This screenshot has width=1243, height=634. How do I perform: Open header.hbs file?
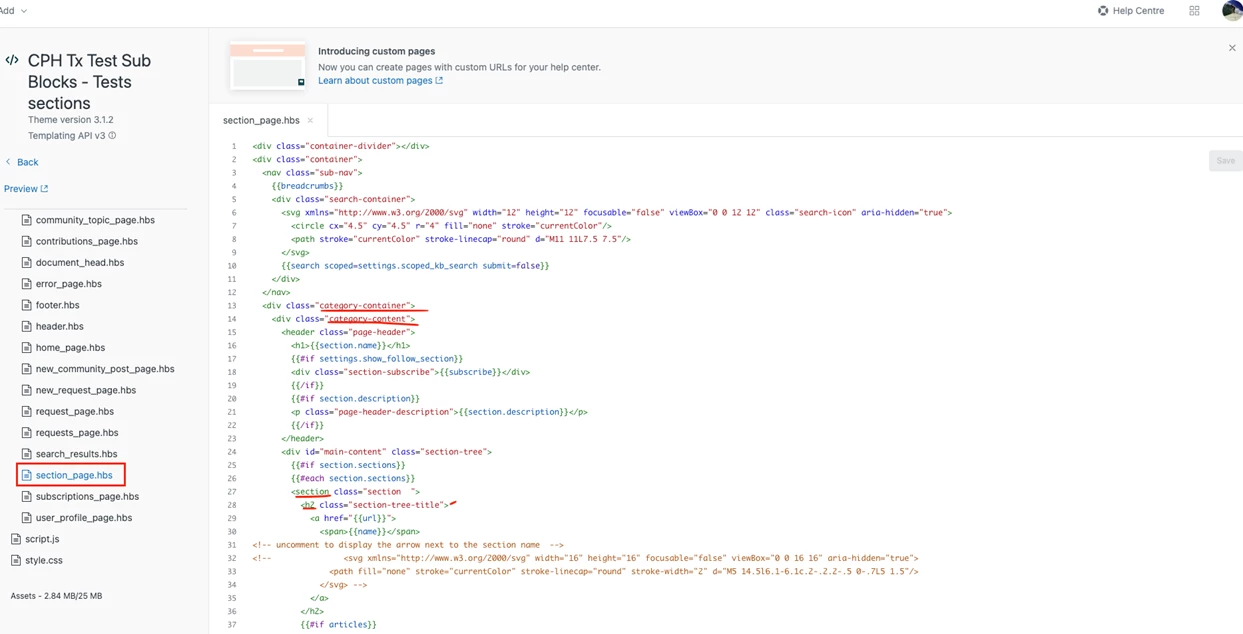[60, 326]
